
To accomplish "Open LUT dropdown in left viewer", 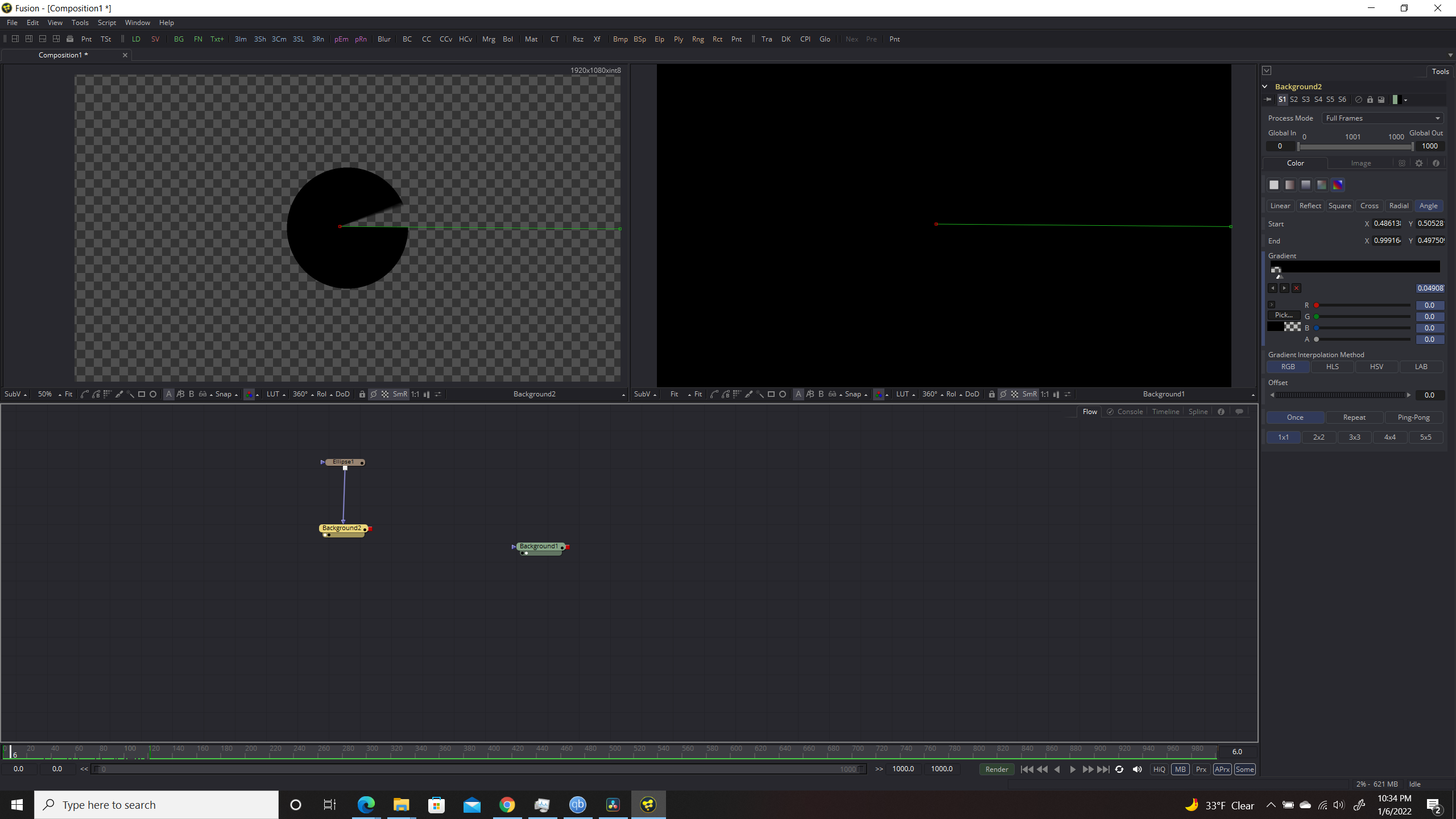I will [x=276, y=394].
